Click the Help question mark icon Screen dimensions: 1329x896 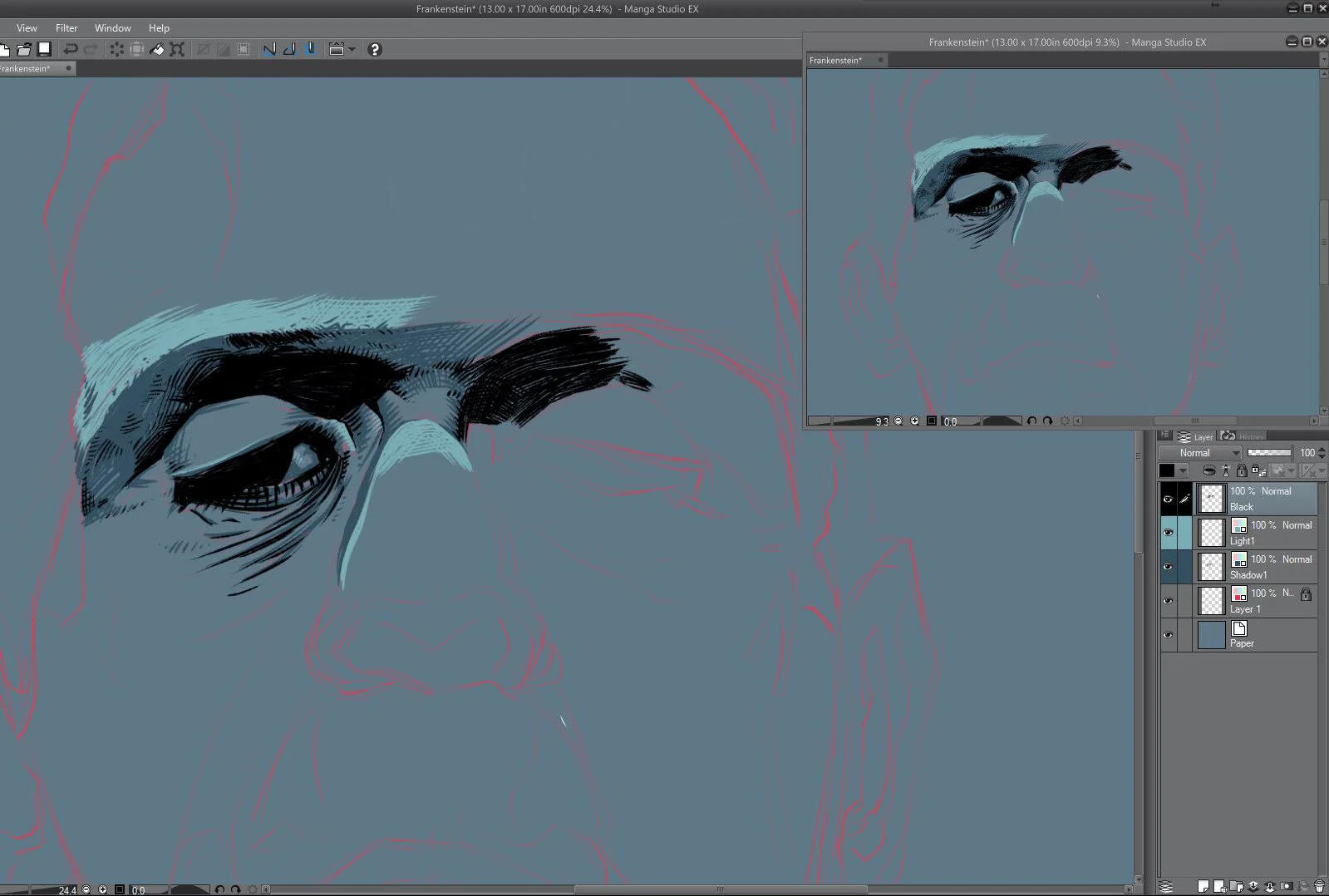[x=374, y=49]
